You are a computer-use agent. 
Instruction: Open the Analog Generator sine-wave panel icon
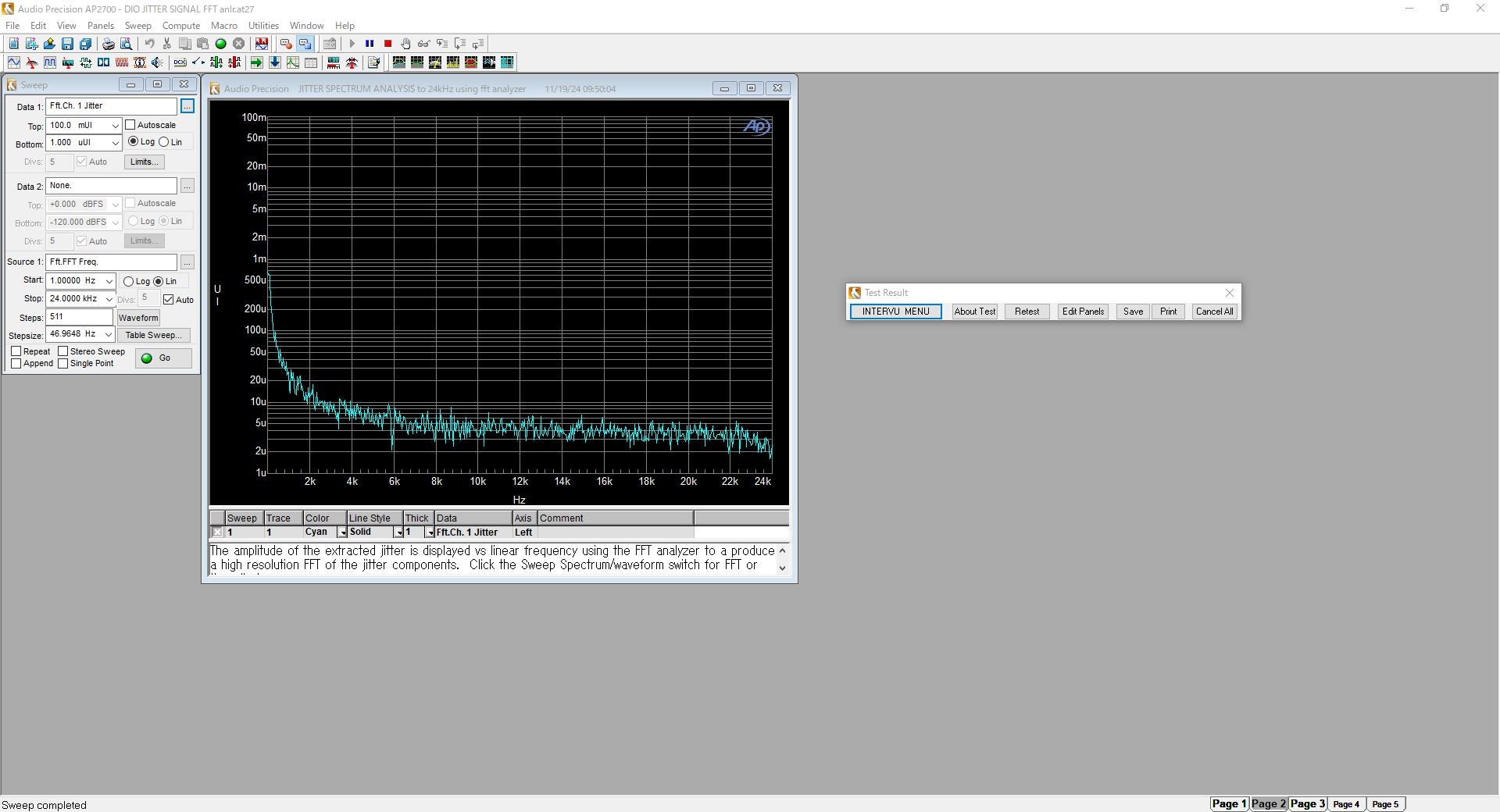coord(14,62)
